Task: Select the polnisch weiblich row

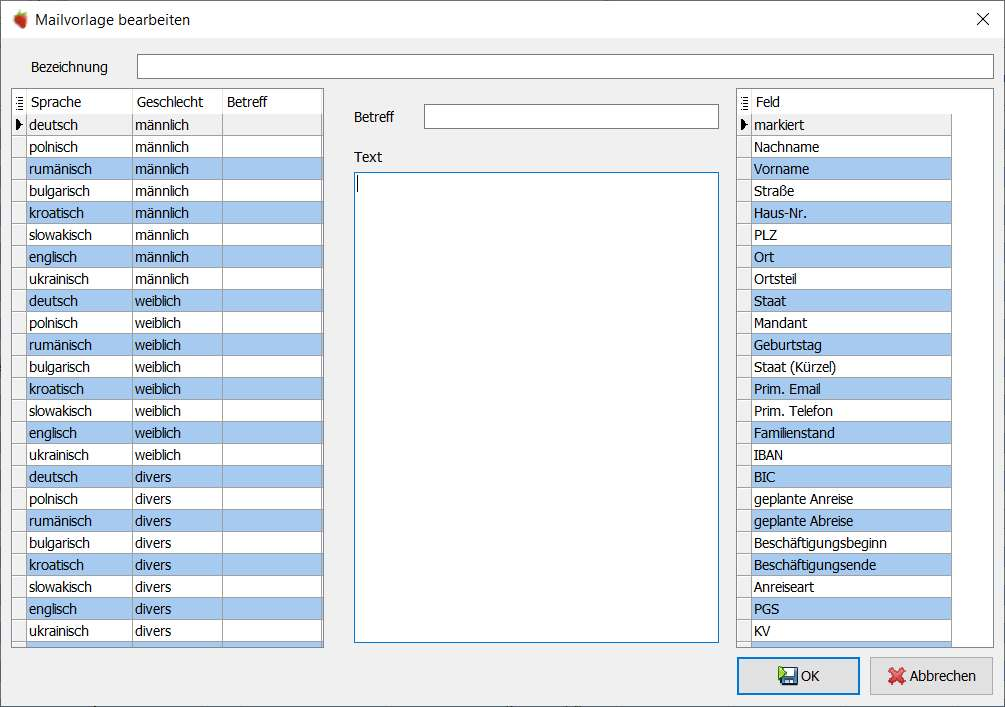Action: (174, 323)
